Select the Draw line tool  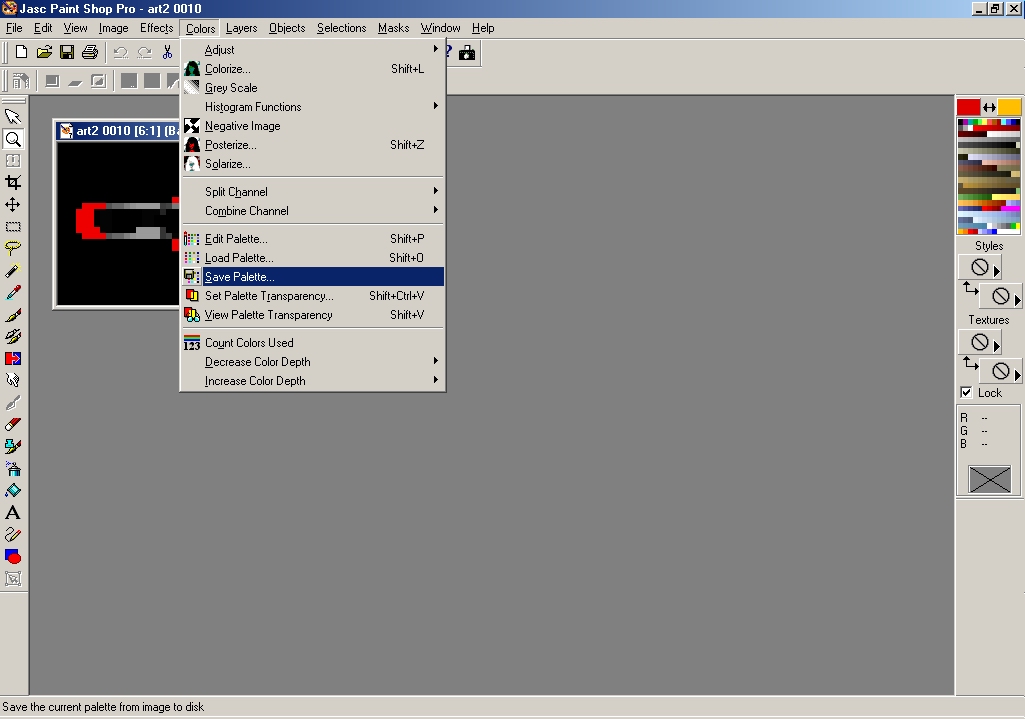click(x=13, y=535)
